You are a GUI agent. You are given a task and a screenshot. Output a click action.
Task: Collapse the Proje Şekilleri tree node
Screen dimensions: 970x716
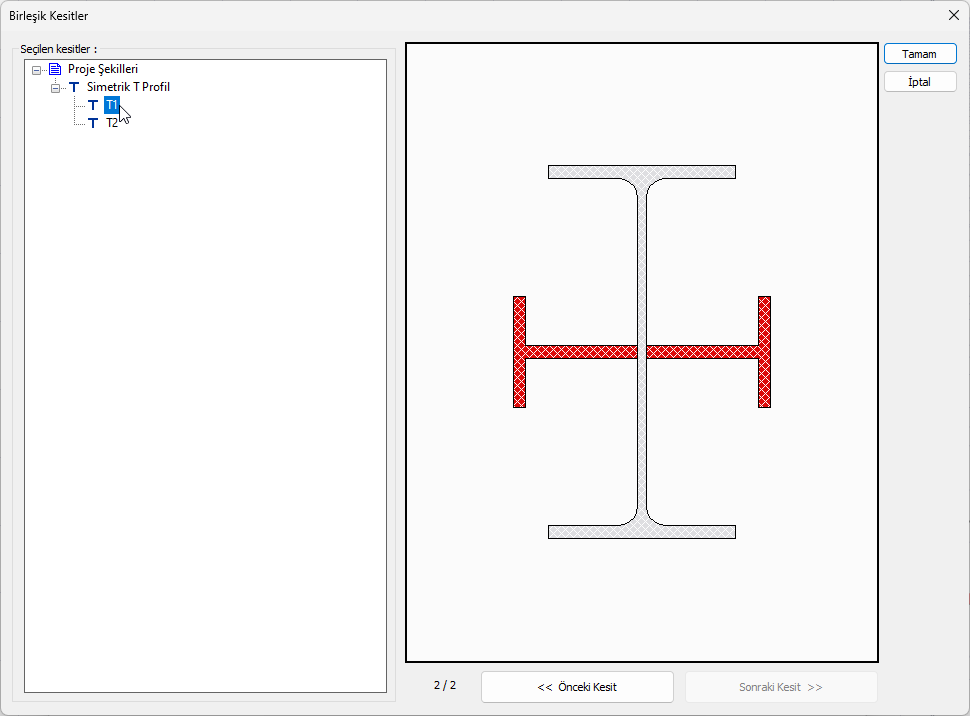(x=36, y=70)
